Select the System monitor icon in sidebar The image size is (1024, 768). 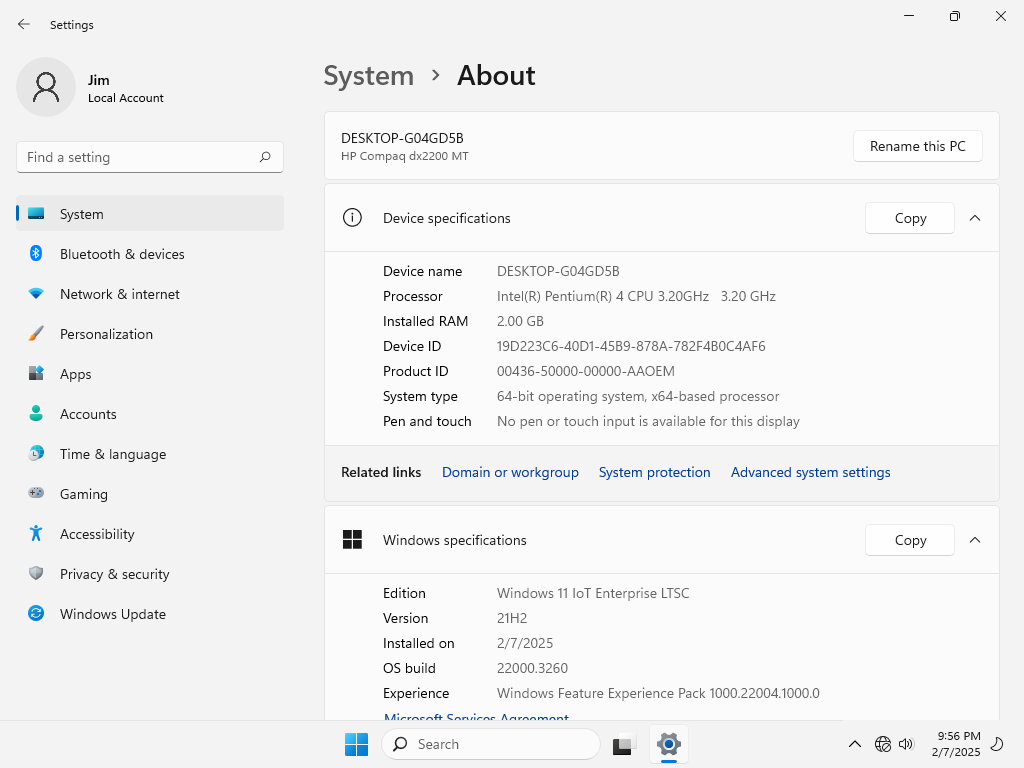pyautogui.click(x=36, y=214)
